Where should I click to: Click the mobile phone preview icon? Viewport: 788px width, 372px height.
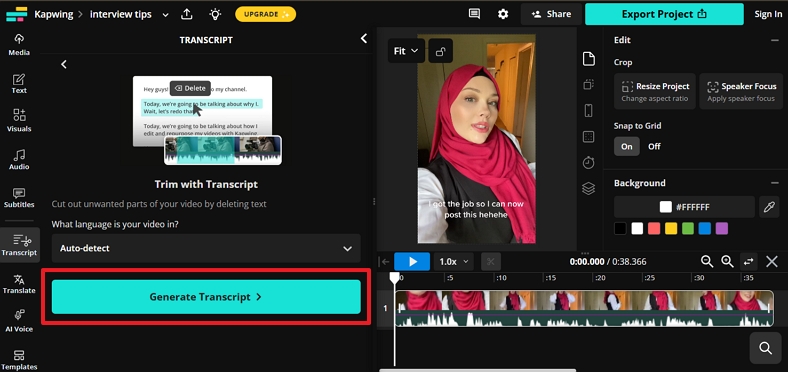point(588,110)
